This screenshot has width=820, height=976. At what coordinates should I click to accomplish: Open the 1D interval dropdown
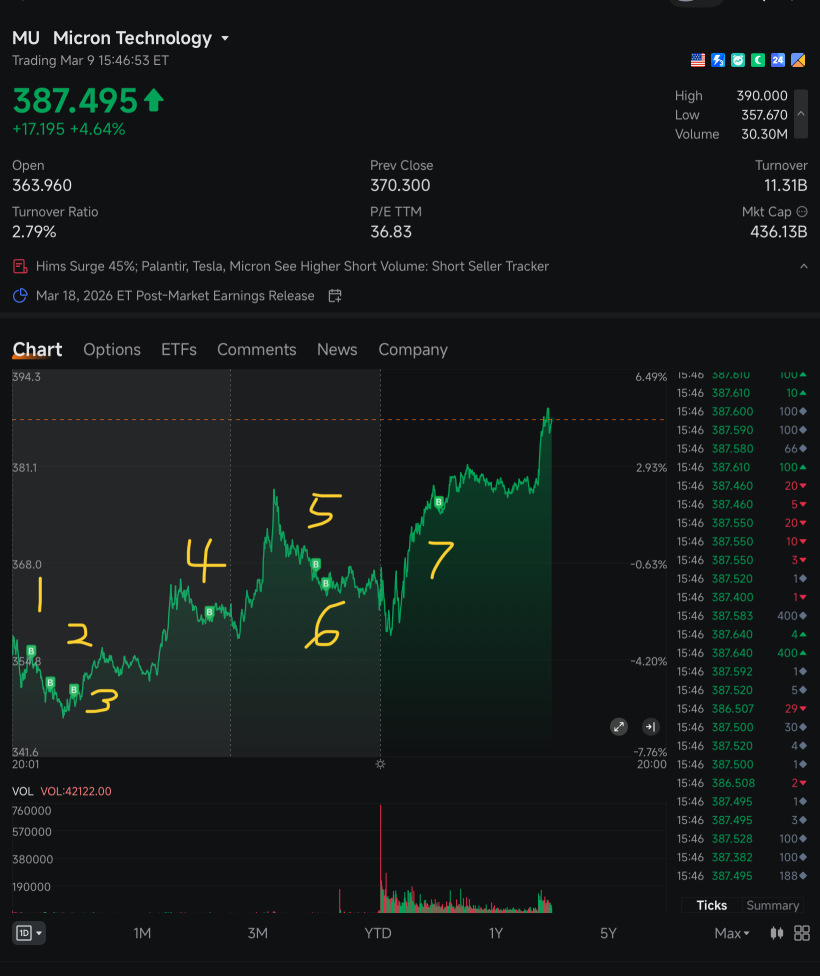click(x=29, y=933)
